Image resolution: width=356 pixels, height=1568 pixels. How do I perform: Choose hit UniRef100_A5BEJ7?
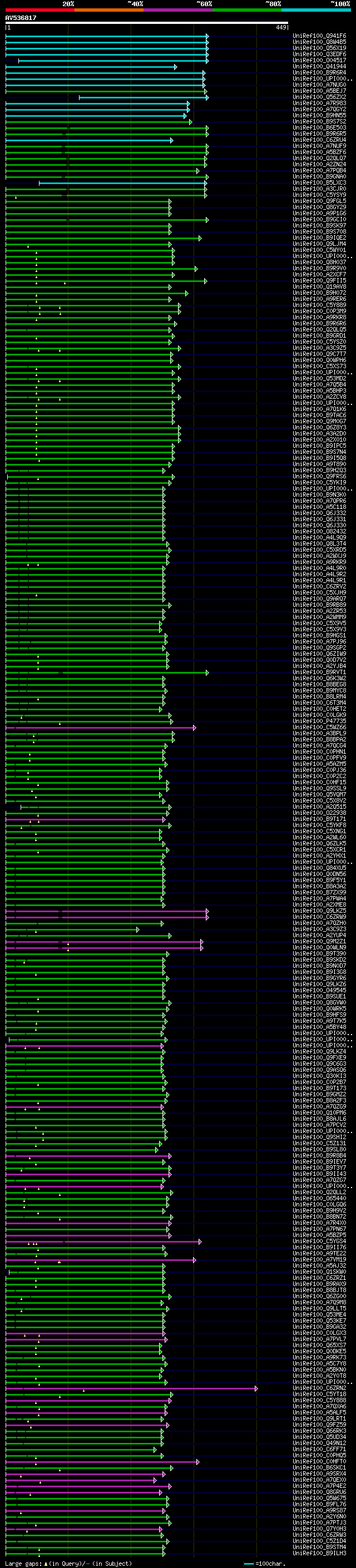point(319,91)
